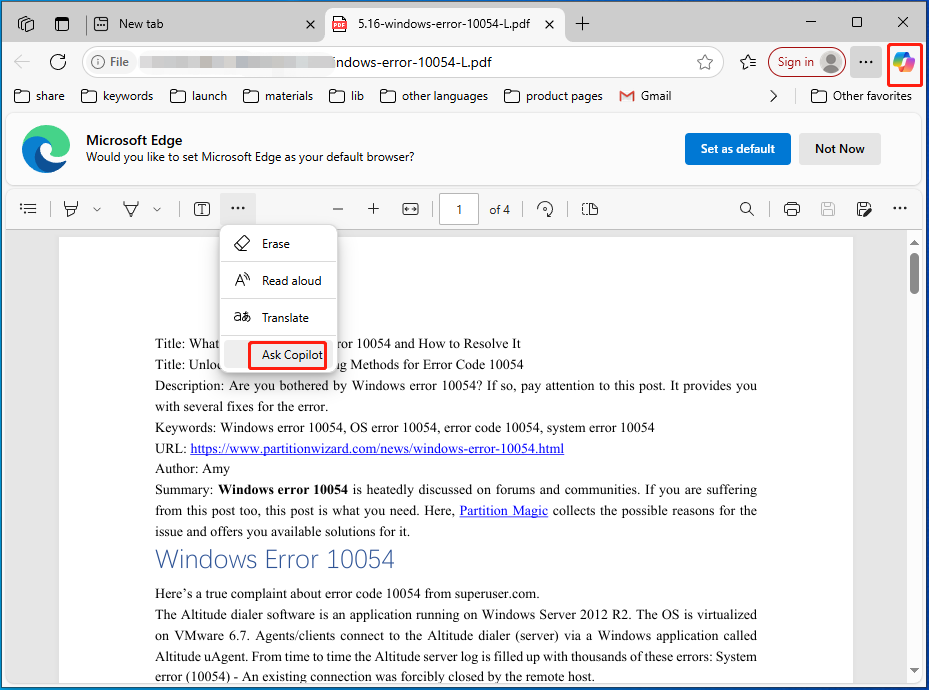
Task: Choose Read aloud from the menu
Action: 278,280
